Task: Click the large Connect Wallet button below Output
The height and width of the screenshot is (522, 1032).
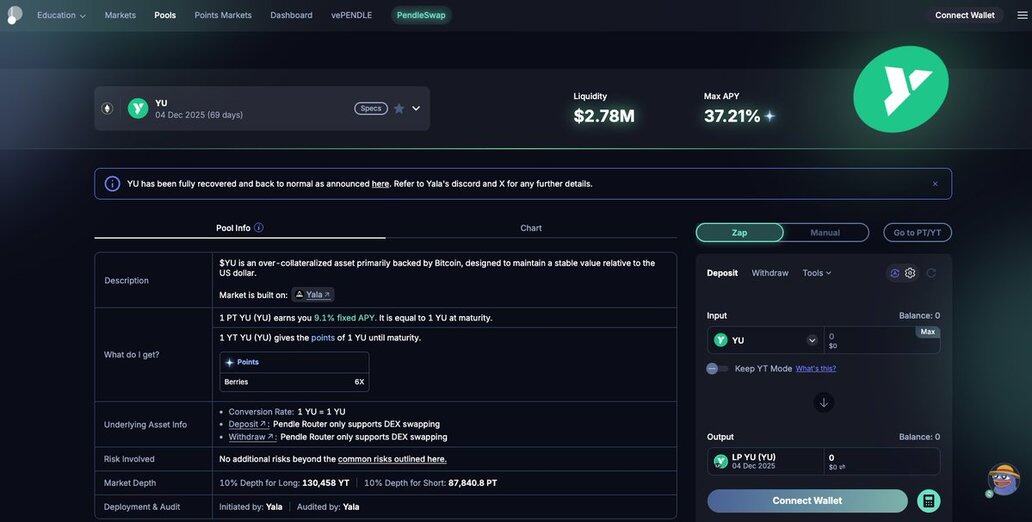Action: [807, 501]
